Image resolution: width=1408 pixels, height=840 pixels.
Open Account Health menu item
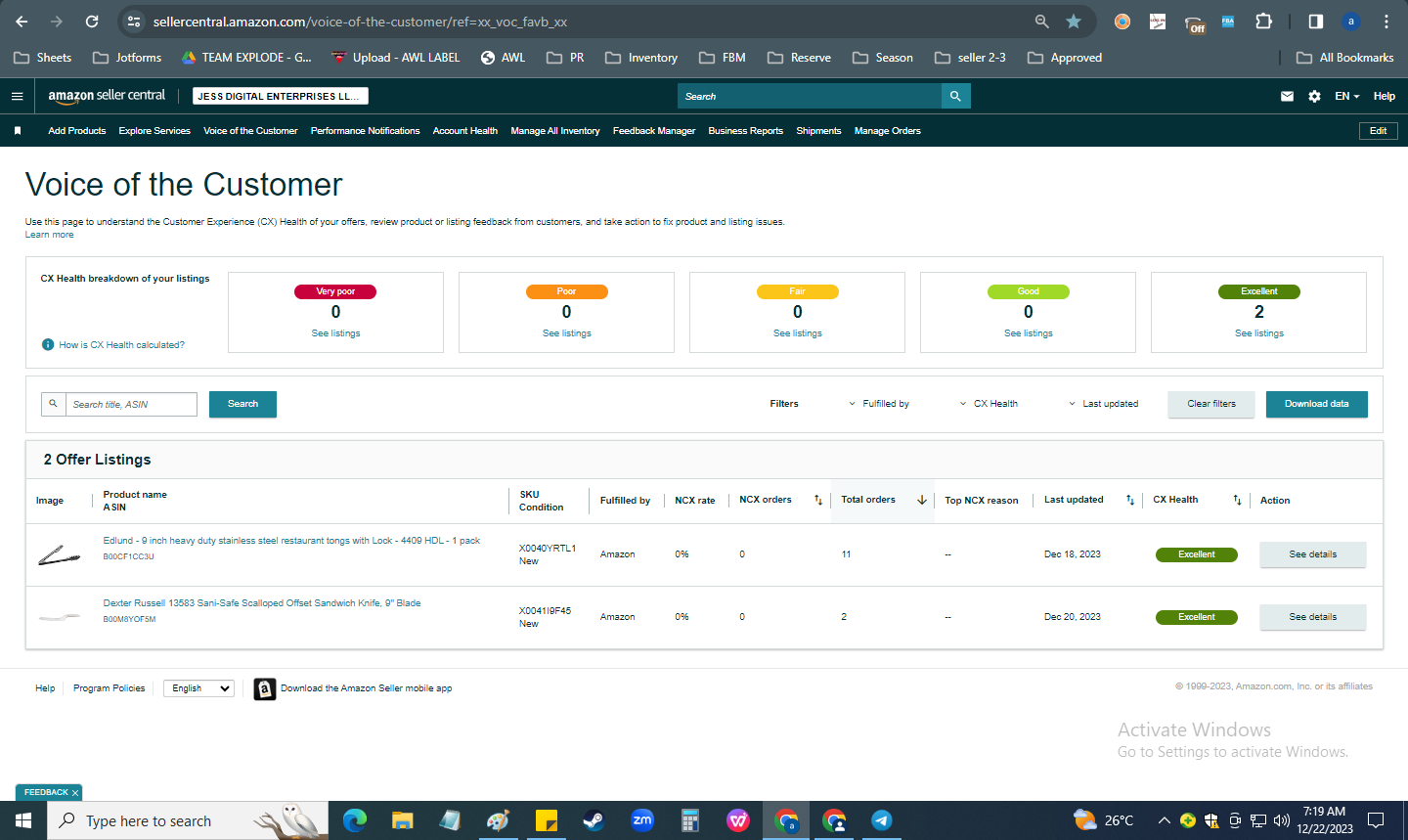coord(465,130)
